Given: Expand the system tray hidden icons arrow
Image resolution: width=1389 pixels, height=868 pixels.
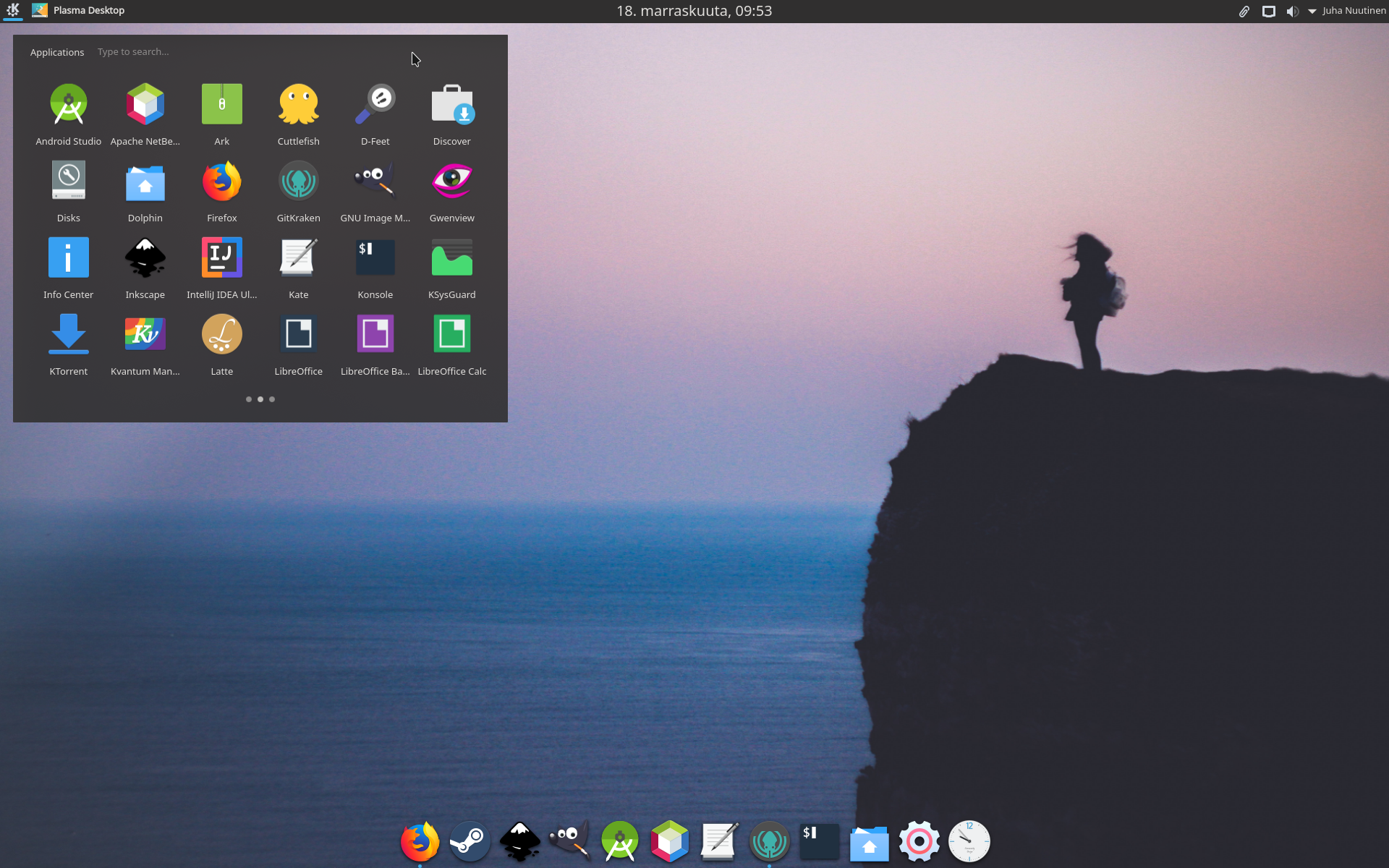Looking at the screenshot, I should pyautogui.click(x=1312, y=11).
